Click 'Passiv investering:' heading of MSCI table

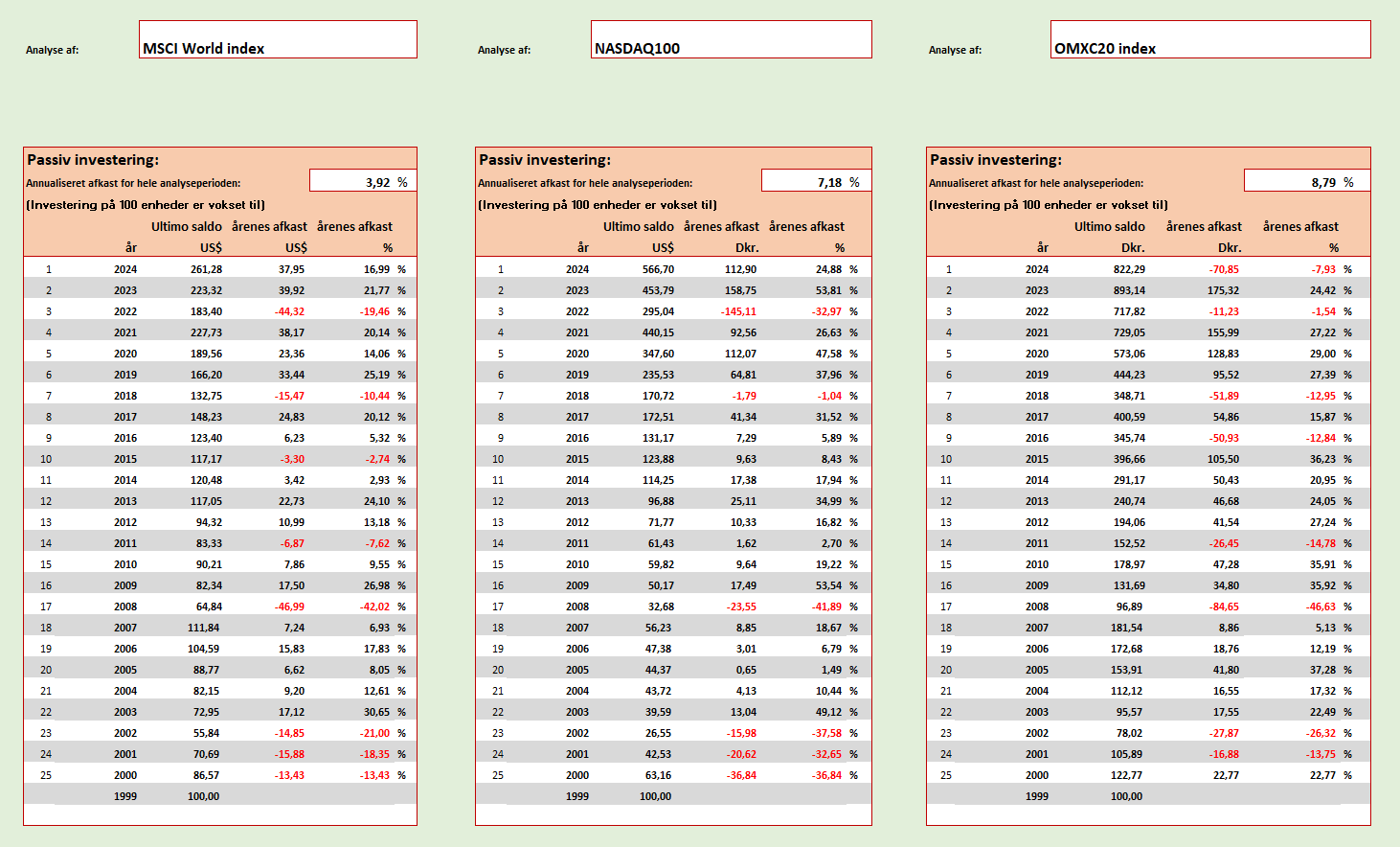pyautogui.click(x=93, y=160)
